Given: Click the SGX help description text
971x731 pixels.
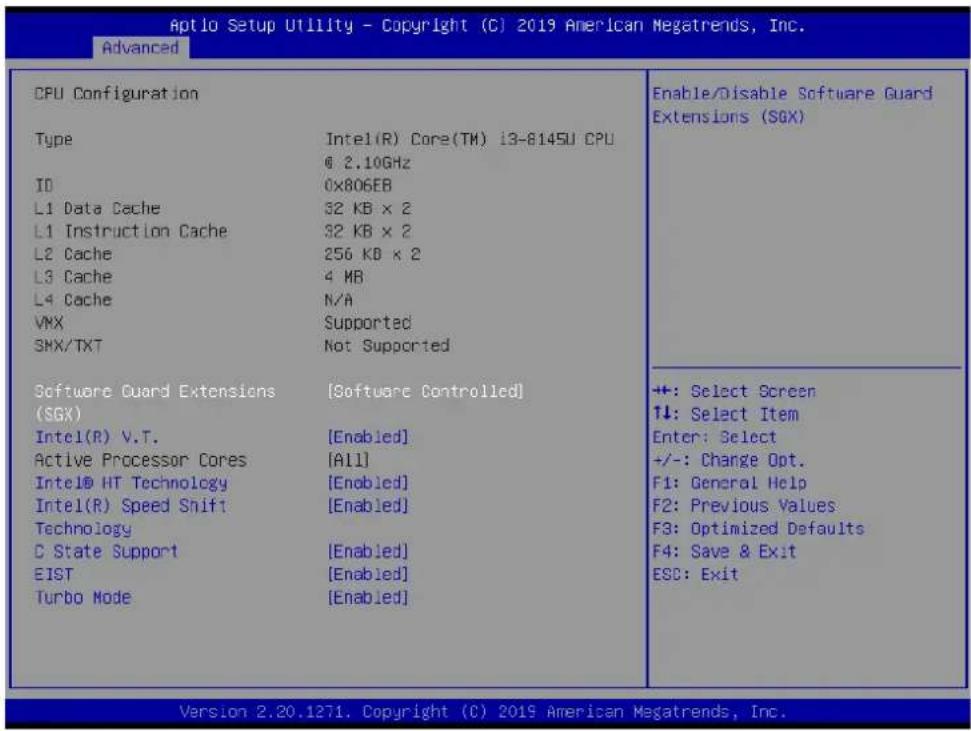Looking at the screenshot, I should (792, 105).
